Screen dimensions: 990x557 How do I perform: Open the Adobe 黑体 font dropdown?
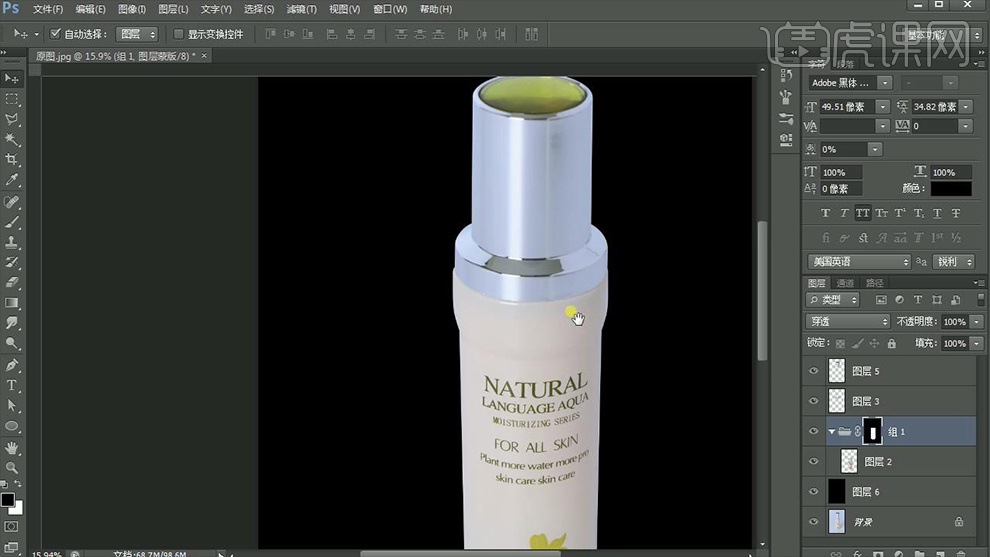pos(885,83)
